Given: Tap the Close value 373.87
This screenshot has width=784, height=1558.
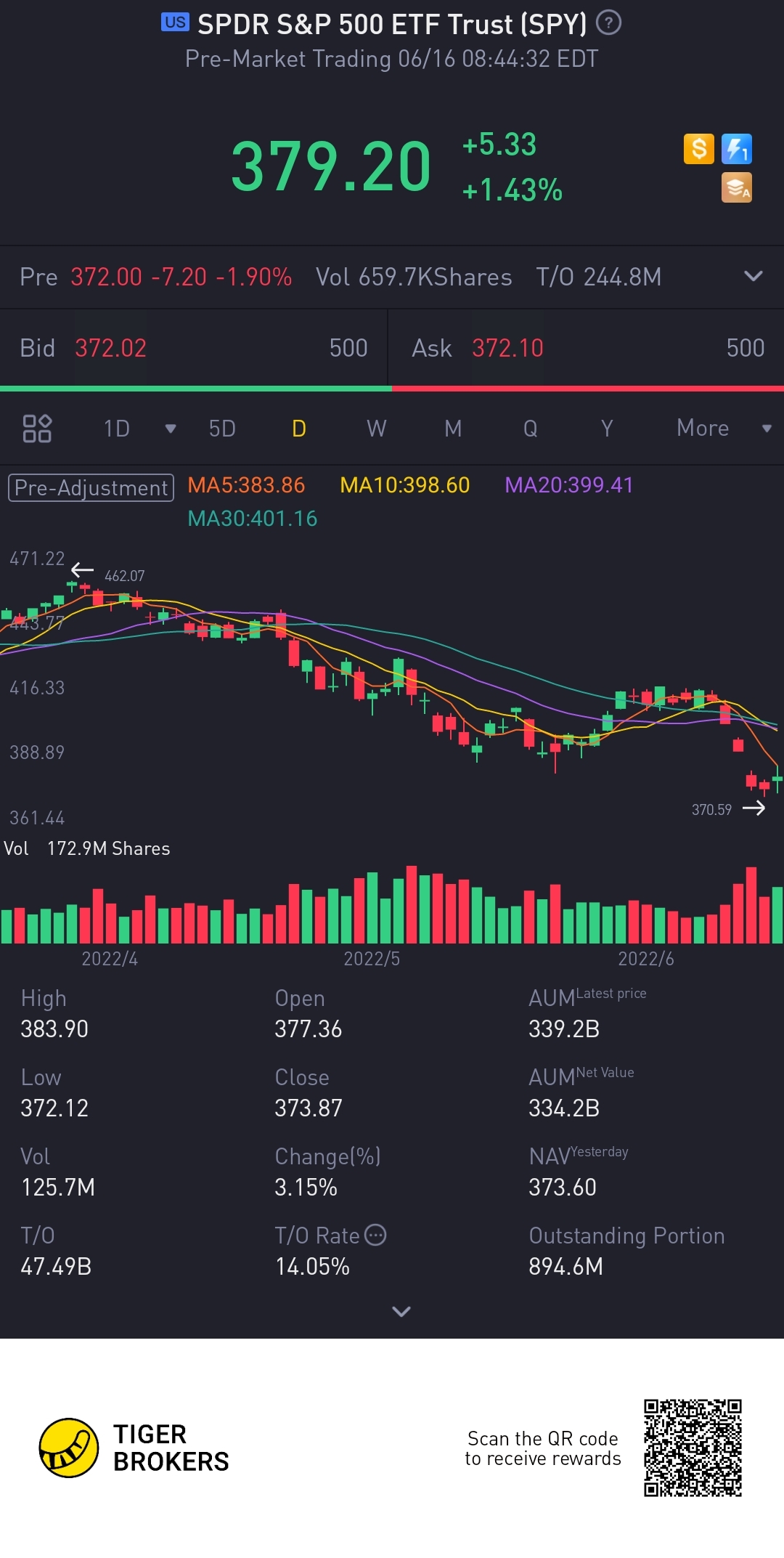Looking at the screenshot, I should point(308,1108).
